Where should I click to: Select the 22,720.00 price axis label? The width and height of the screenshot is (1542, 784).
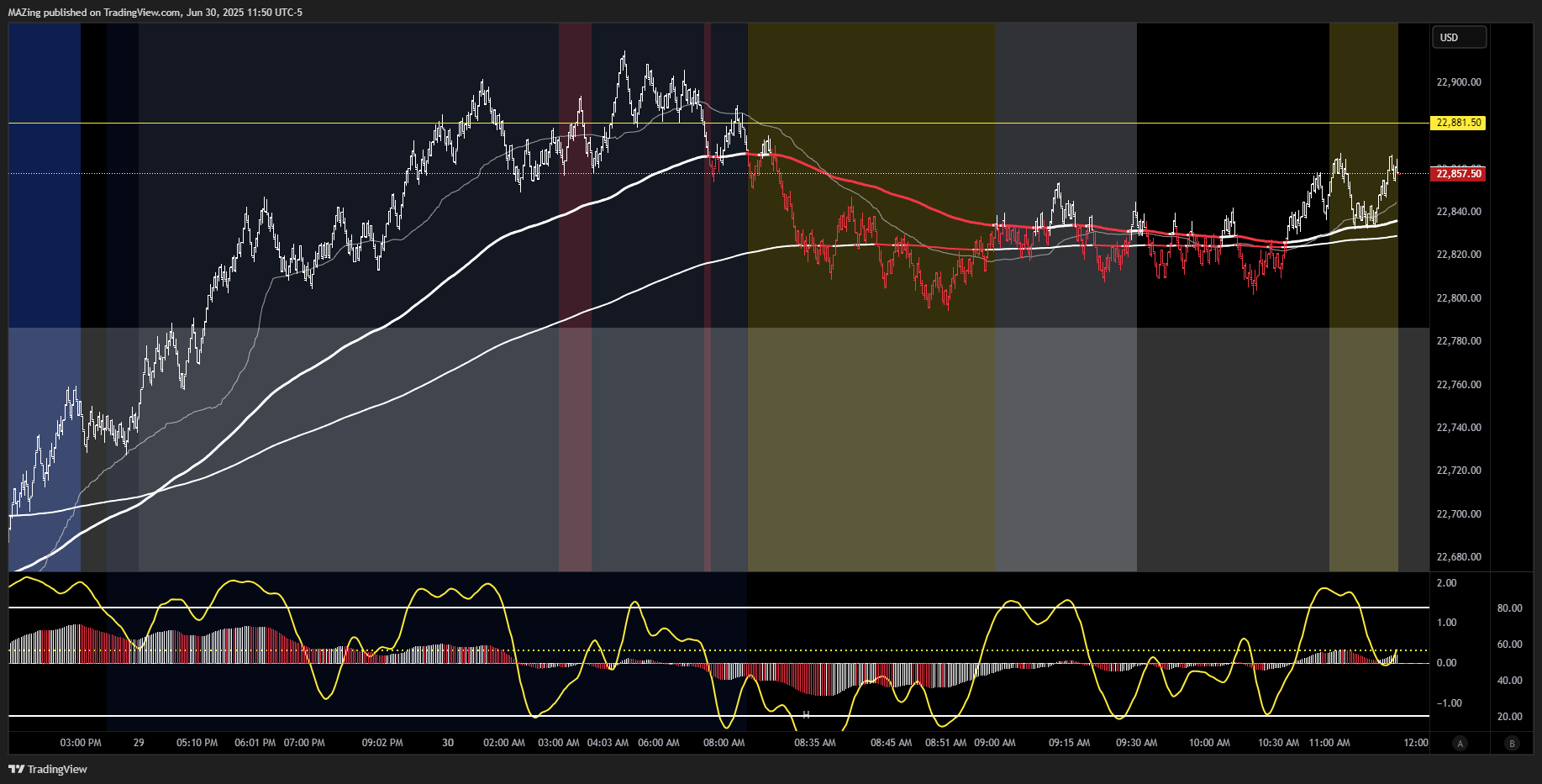coord(1459,471)
